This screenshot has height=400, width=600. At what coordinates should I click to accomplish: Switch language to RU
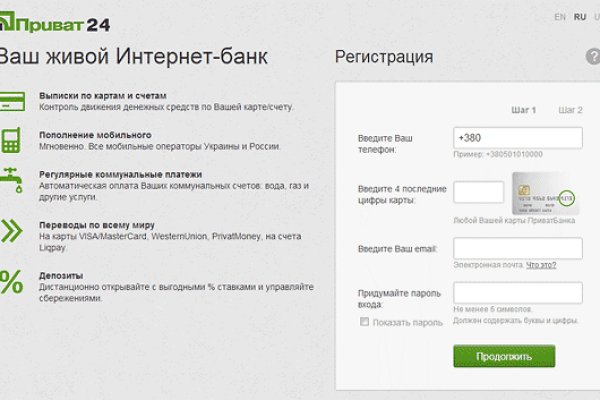579,18
